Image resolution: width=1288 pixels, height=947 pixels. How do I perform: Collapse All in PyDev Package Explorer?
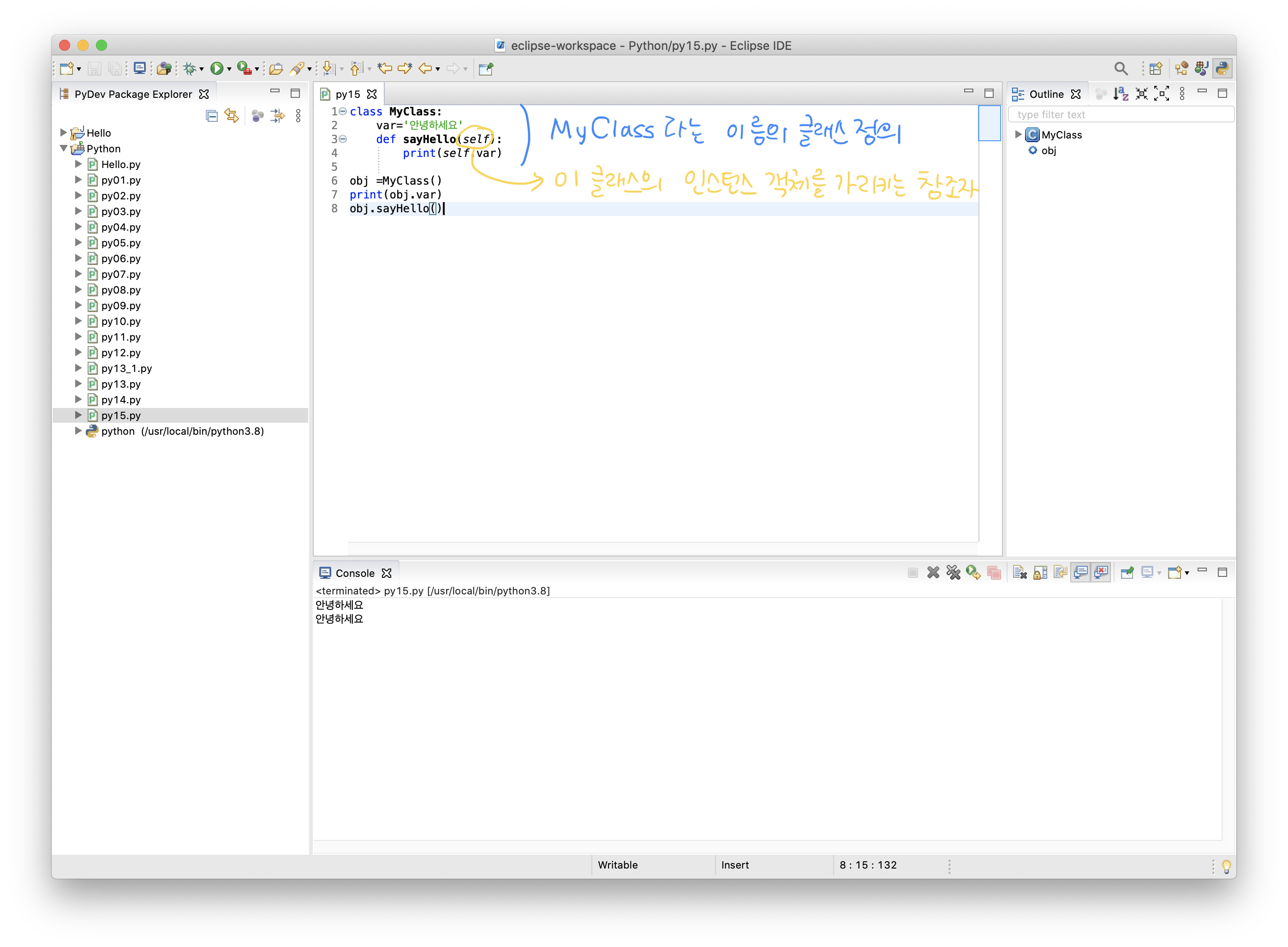point(211,116)
